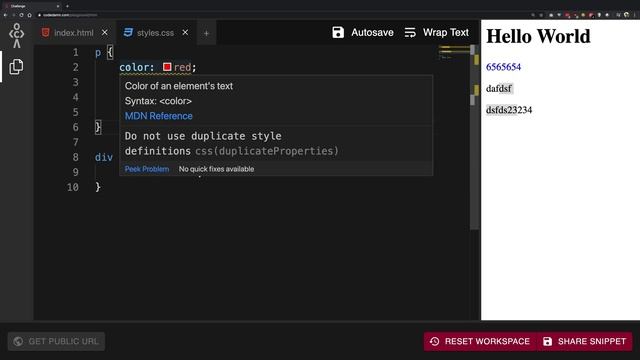Viewport: 640px width, 360px height.
Task: Click SHARE SNIPPET button
Action: [x=584, y=341]
